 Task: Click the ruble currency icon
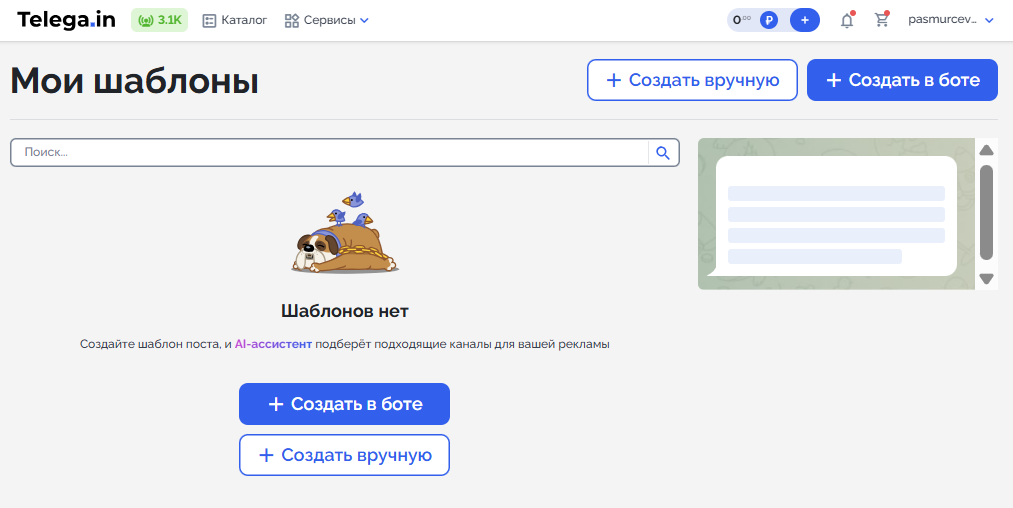pos(769,20)
